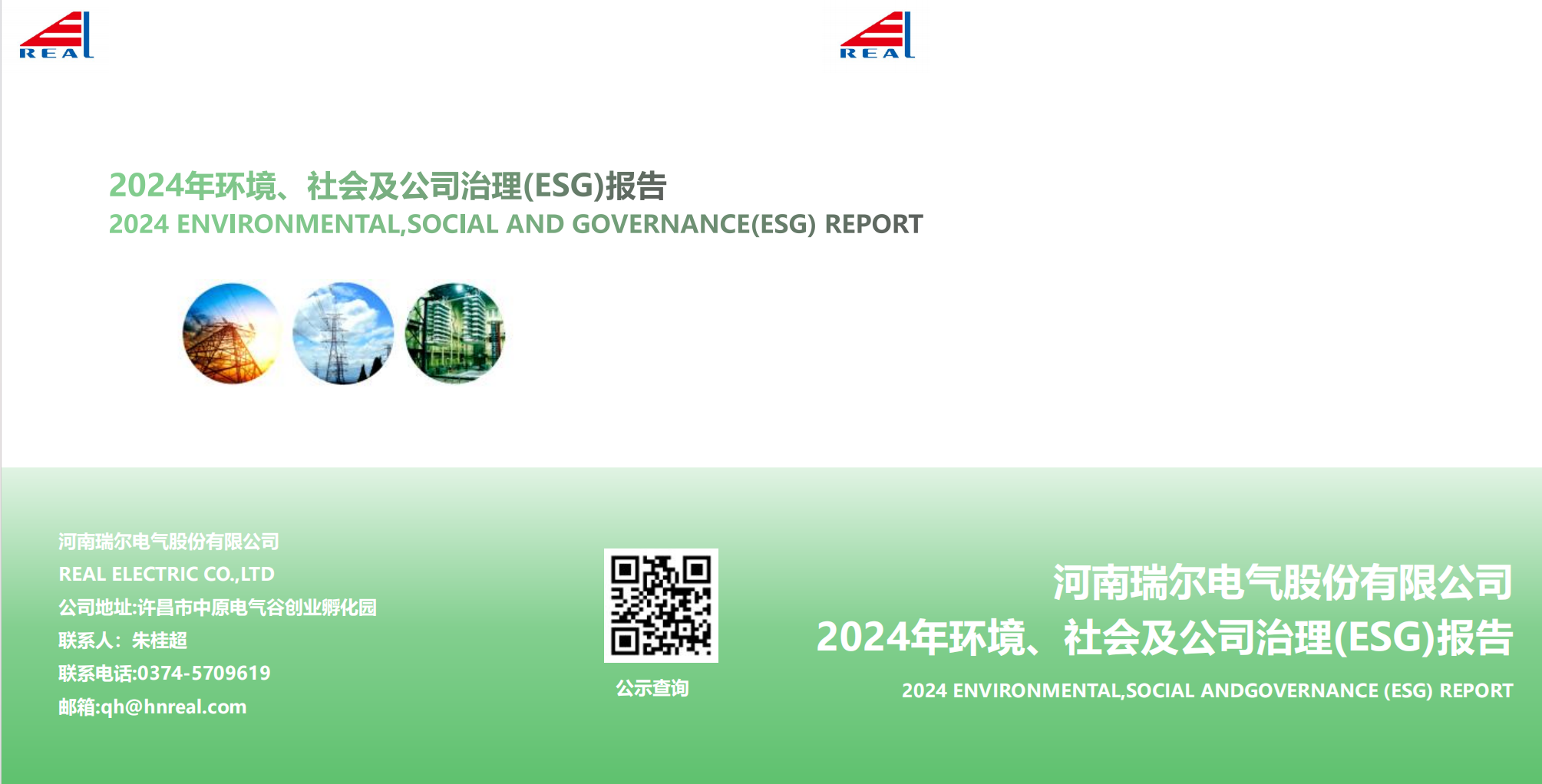Click the email qh@hnreal.com

point(174,707)
